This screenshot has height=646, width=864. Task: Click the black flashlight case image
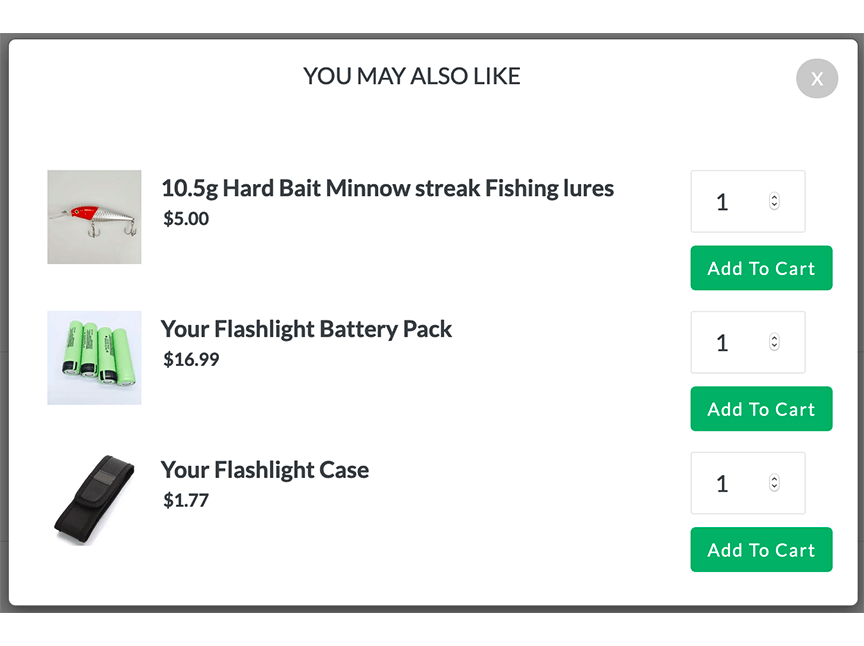pyautogui.click(x=94, y=499)
